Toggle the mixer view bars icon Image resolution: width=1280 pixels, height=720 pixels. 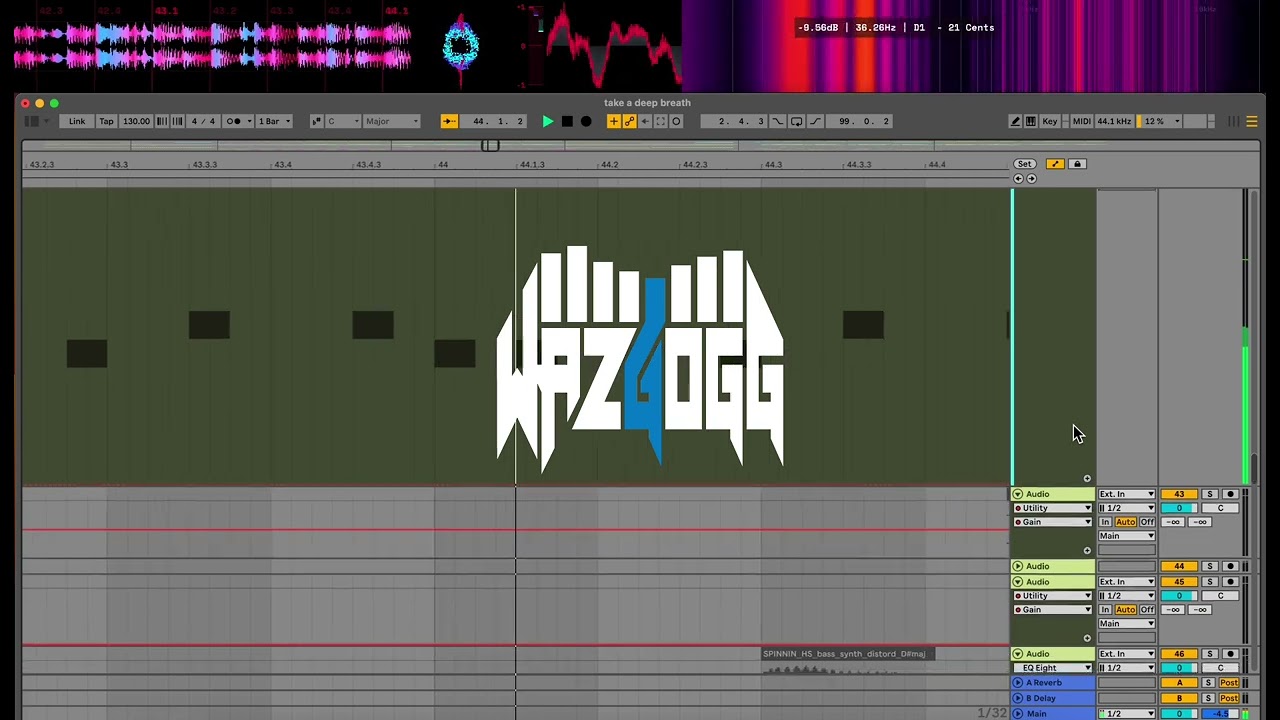pyautogui.click(x=1234, y=121)
